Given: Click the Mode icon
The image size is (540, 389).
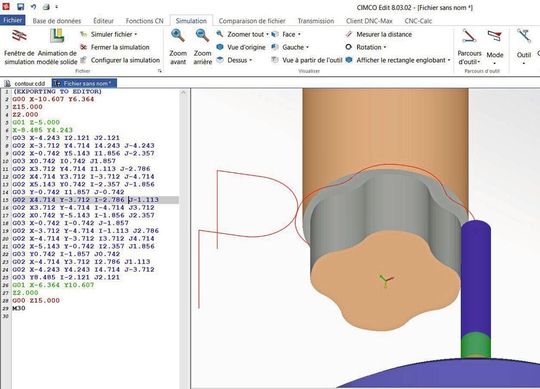Looking at the screenshot, I should [495, 36].
